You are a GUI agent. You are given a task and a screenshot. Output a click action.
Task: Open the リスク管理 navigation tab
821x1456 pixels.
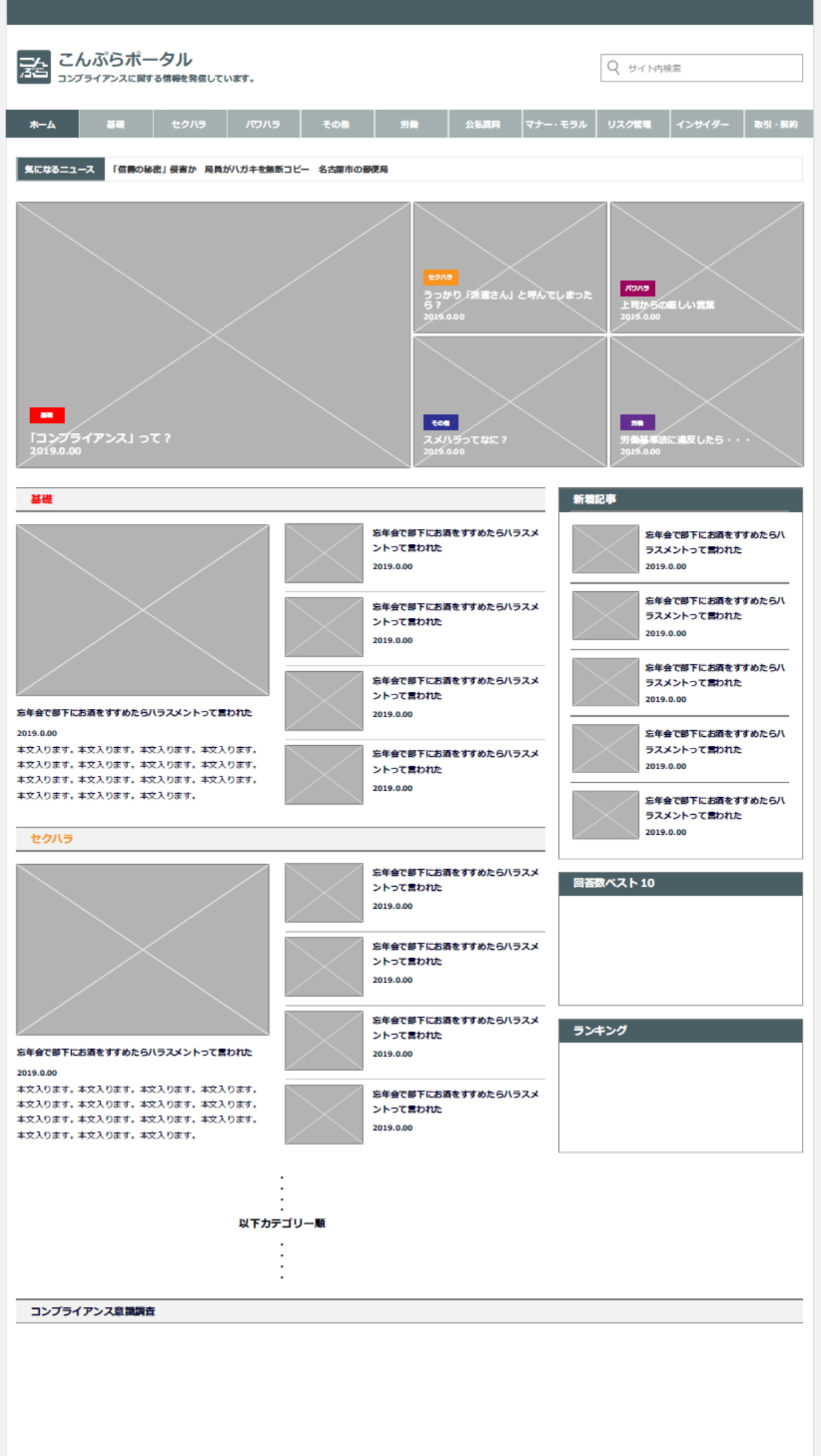click(x=630, y=124)
